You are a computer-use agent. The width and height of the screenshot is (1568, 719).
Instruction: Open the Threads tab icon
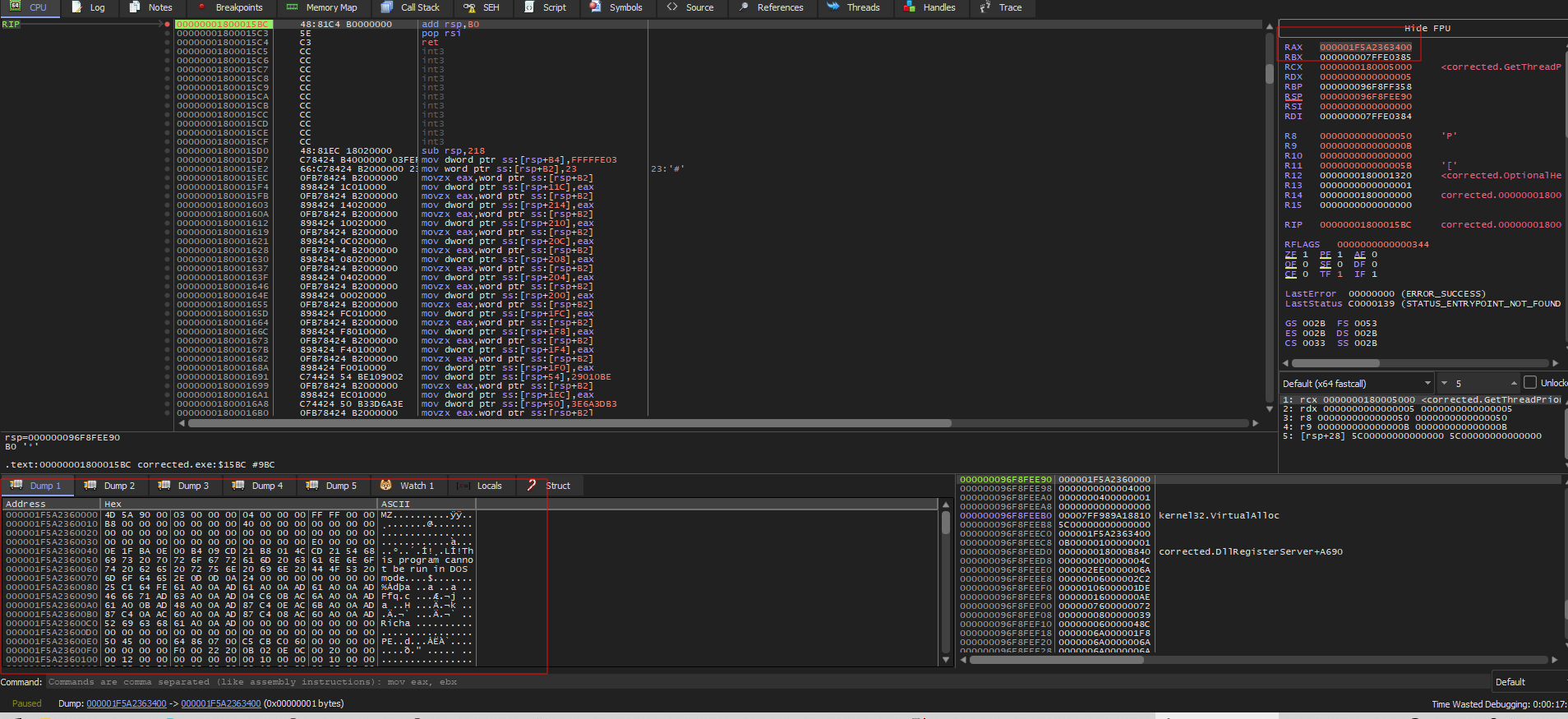pos(833,7)
